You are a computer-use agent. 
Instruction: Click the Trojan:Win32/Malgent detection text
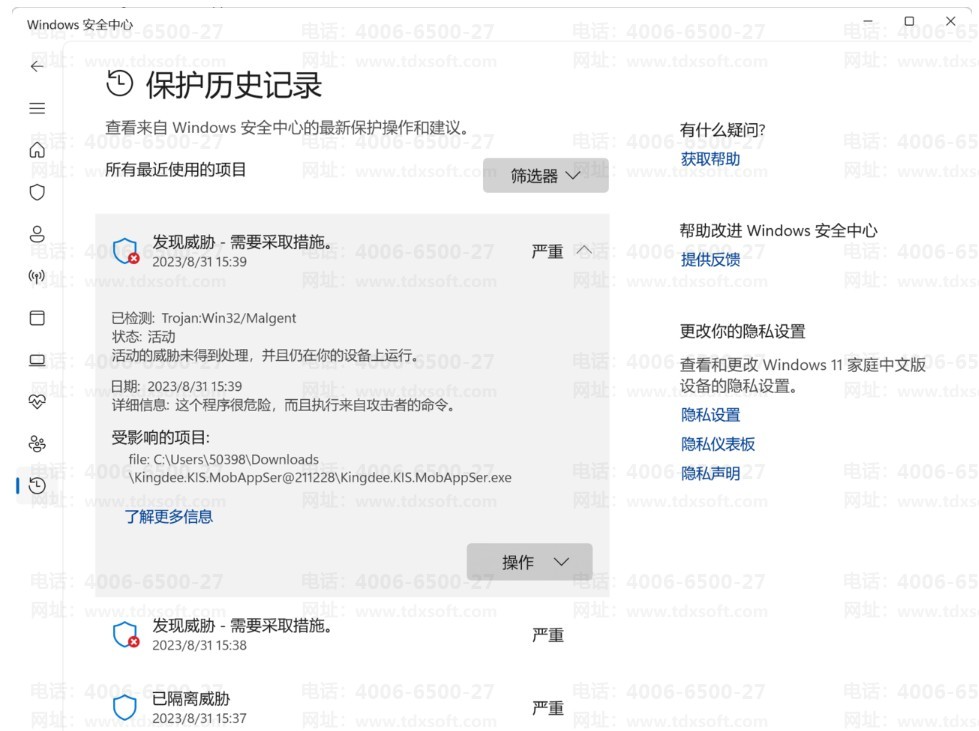(x=229, y=318)
